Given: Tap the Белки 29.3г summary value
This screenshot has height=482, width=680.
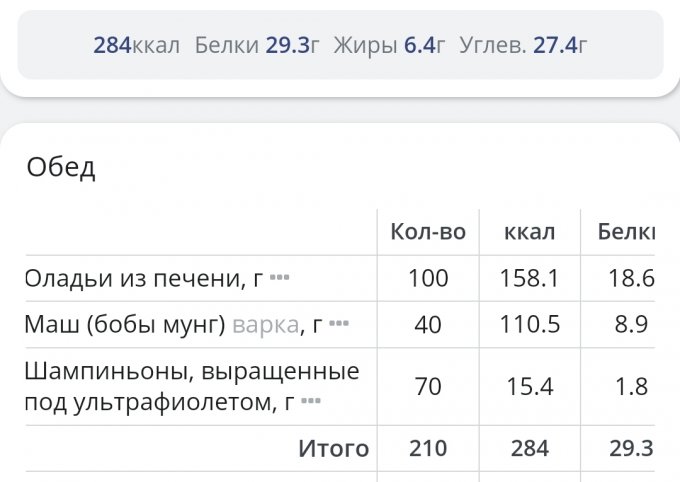Looking at the screenshot, I should [257, 45].
